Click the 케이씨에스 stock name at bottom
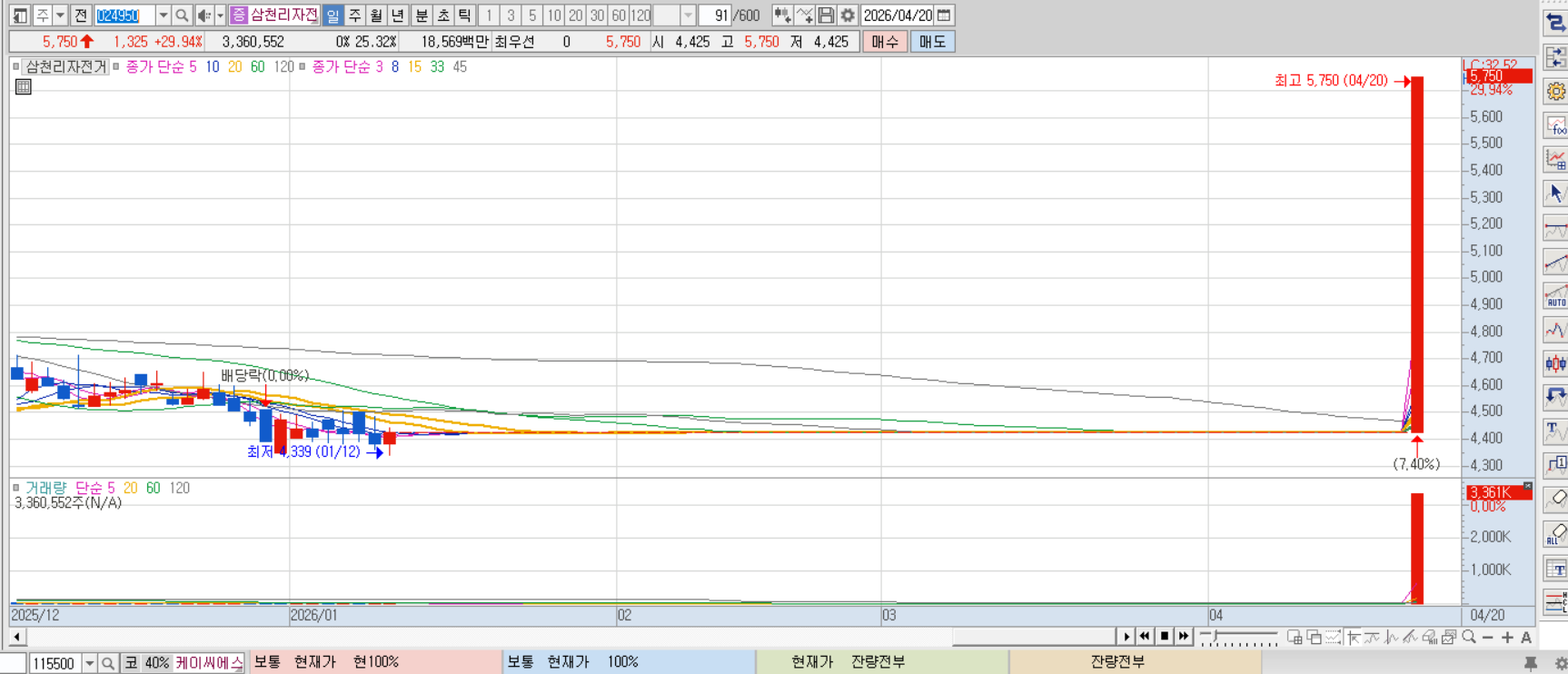This screenshot has height=674, width=1568. (x=209, y=663)
